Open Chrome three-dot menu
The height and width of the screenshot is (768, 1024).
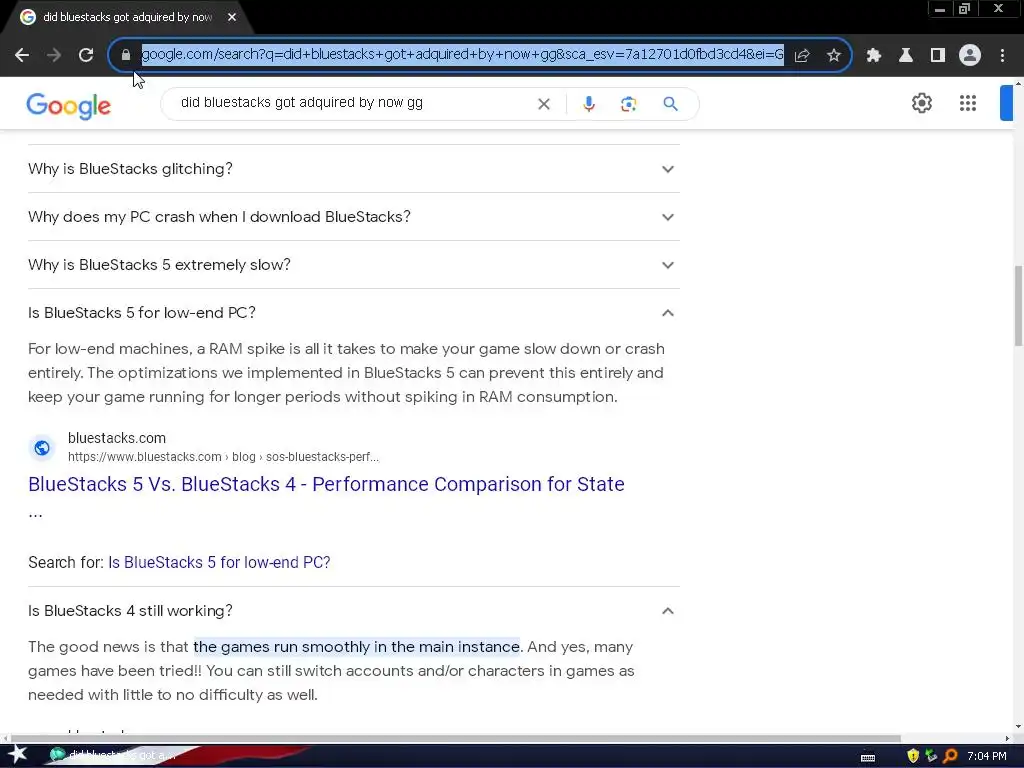pos(1002,56)
